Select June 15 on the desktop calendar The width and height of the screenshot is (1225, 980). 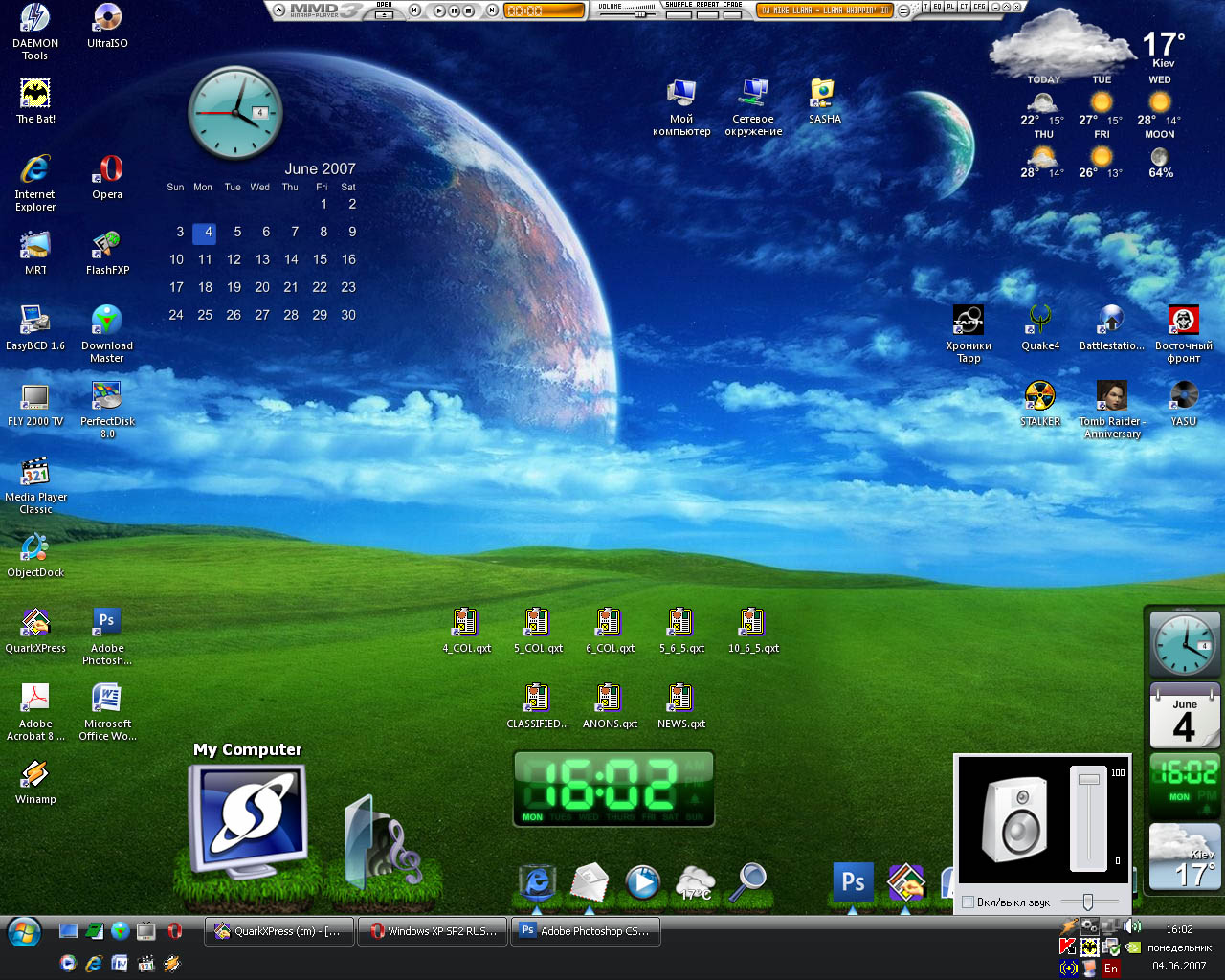[x=320, y=259]
